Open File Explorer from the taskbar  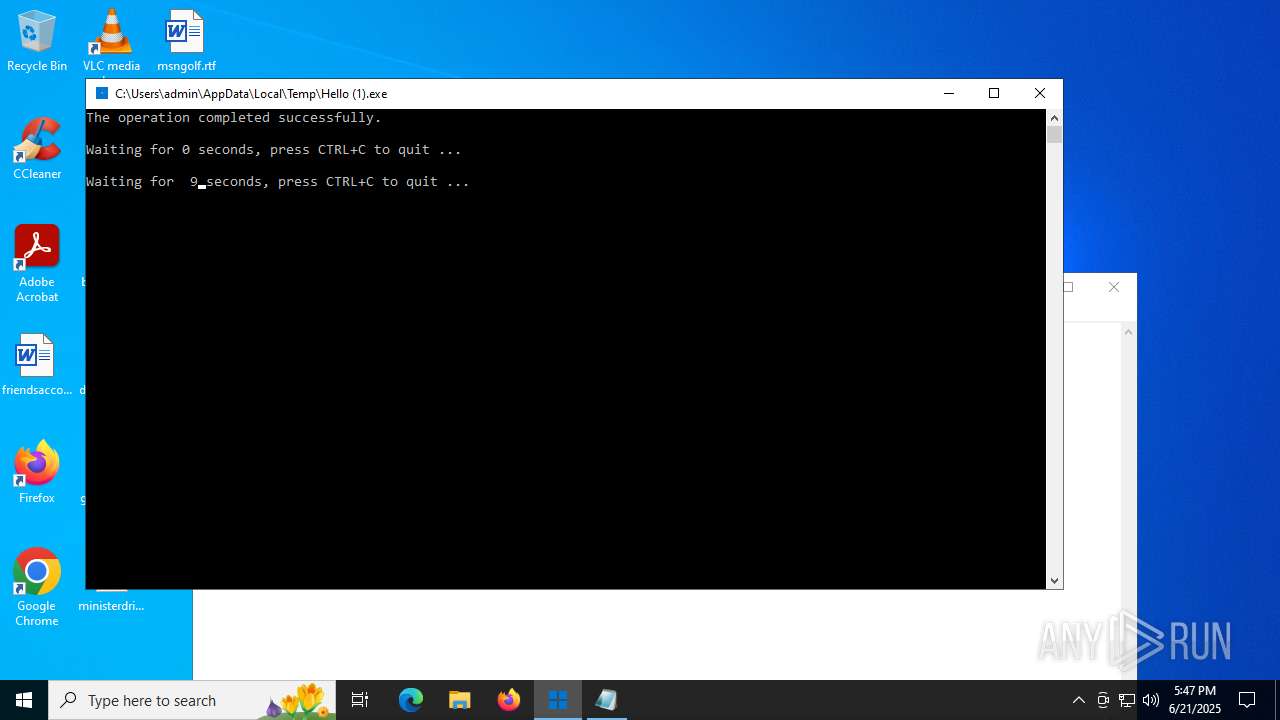(x=460, y=700)
